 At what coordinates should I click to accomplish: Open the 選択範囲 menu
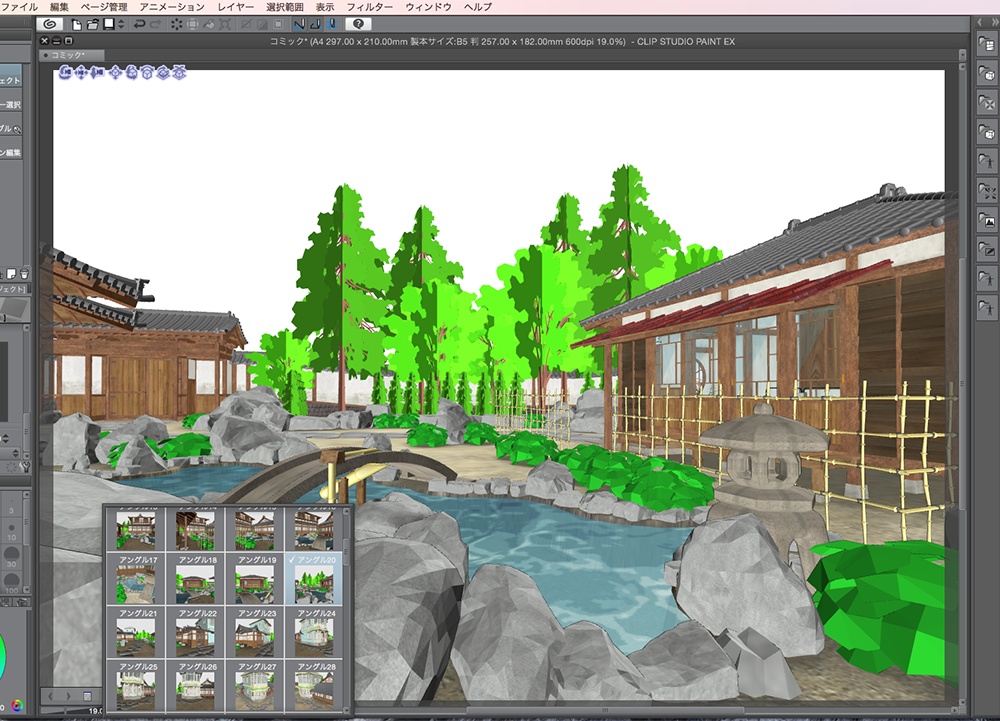click(284, 7)
